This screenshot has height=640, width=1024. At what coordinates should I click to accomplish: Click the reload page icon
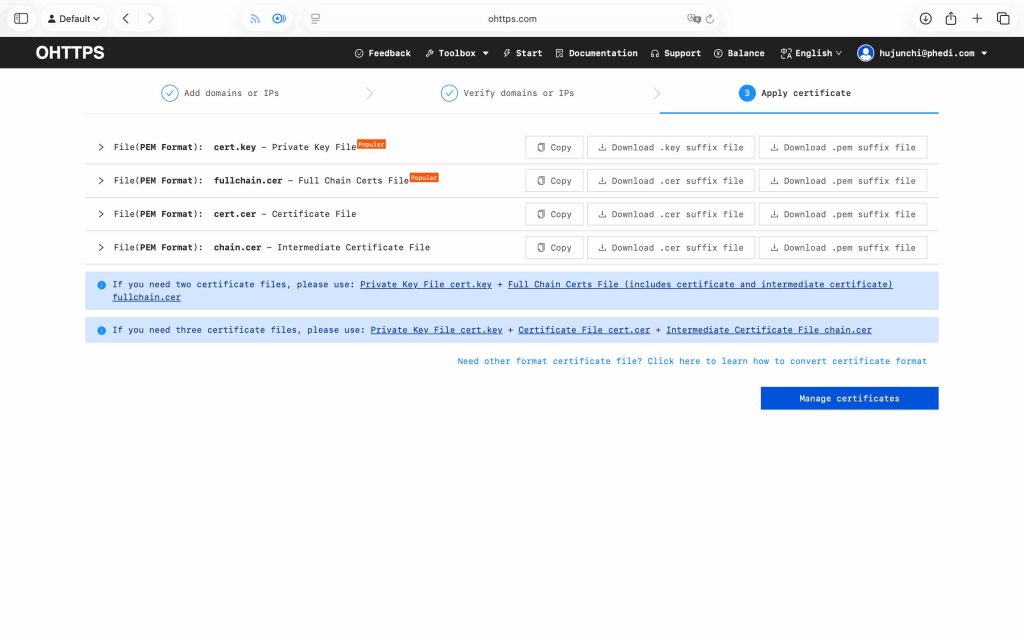coord(710,19)
